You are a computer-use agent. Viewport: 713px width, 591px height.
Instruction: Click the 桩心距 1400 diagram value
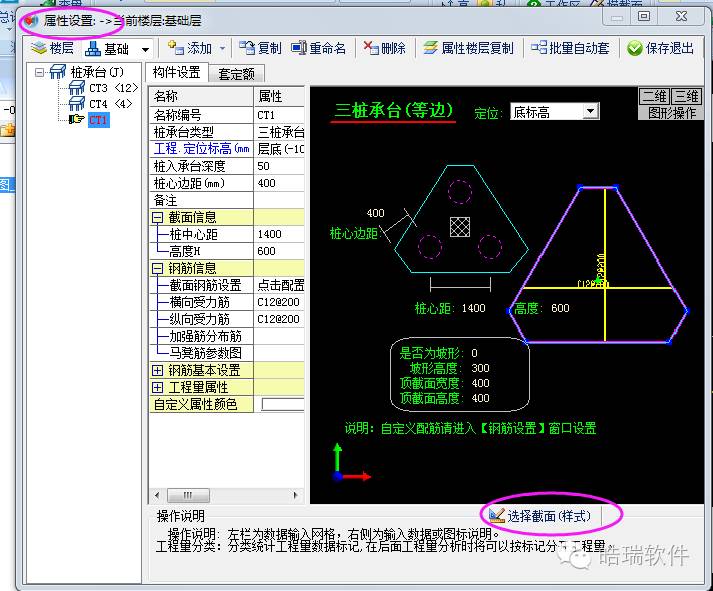[473, 308]
